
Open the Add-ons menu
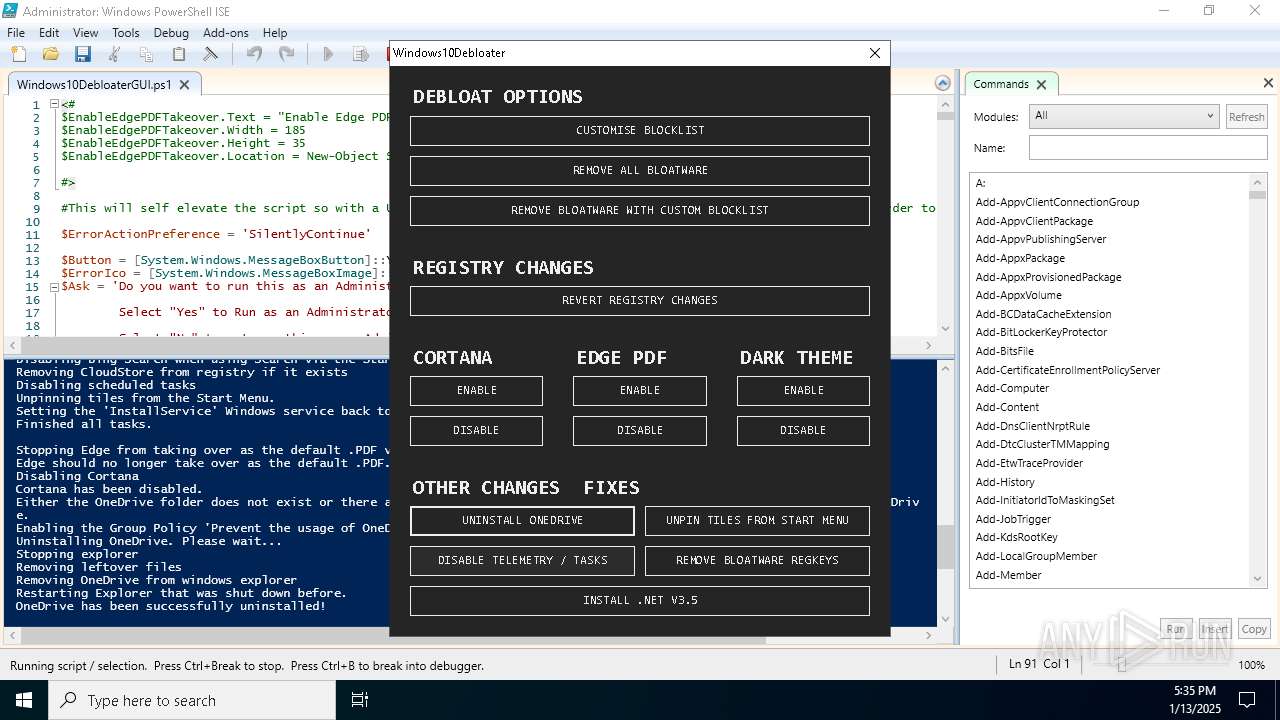click(225, 33)
